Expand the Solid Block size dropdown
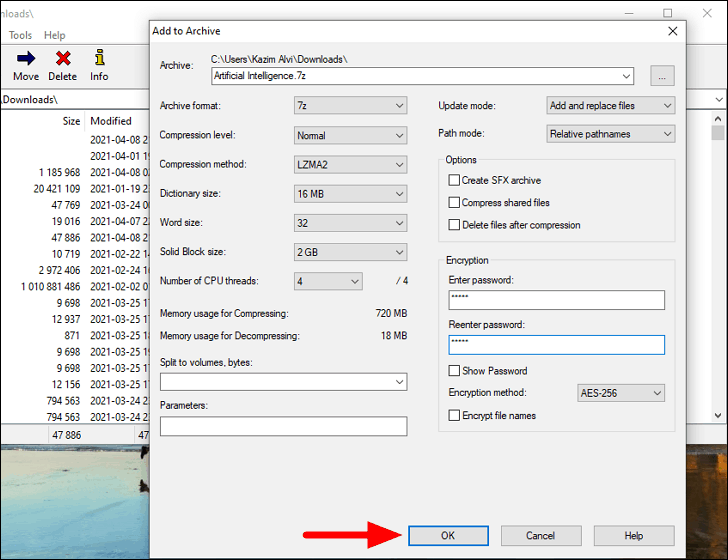Viewport: 728px width, 560px height. 351,252
